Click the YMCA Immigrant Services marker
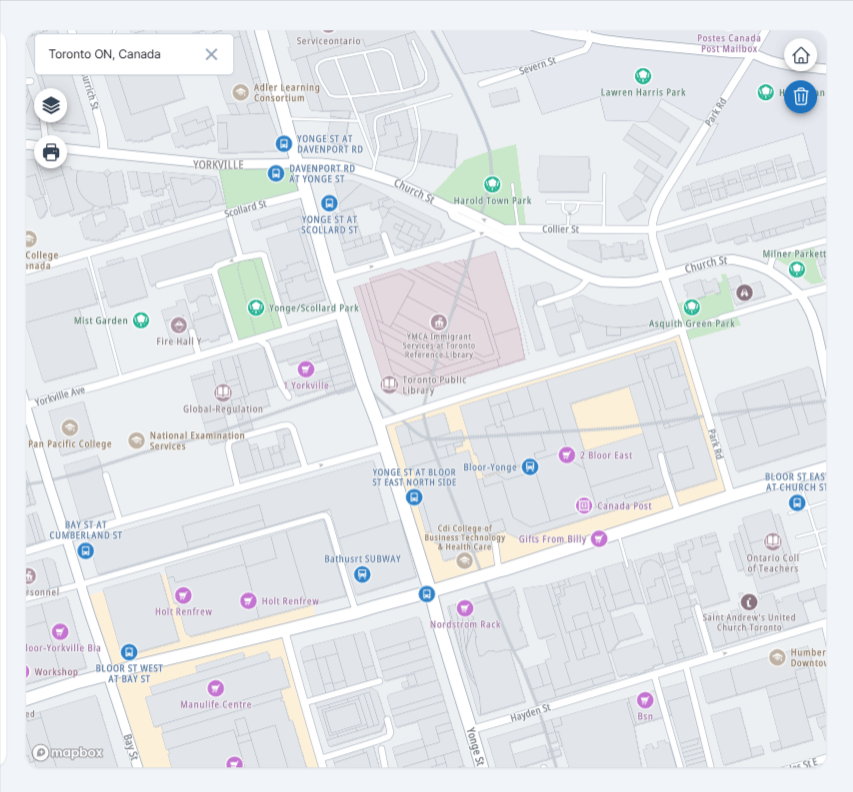The width and height of the screenshot is (853, 792). pyautogui.click(x=438, y=321)
